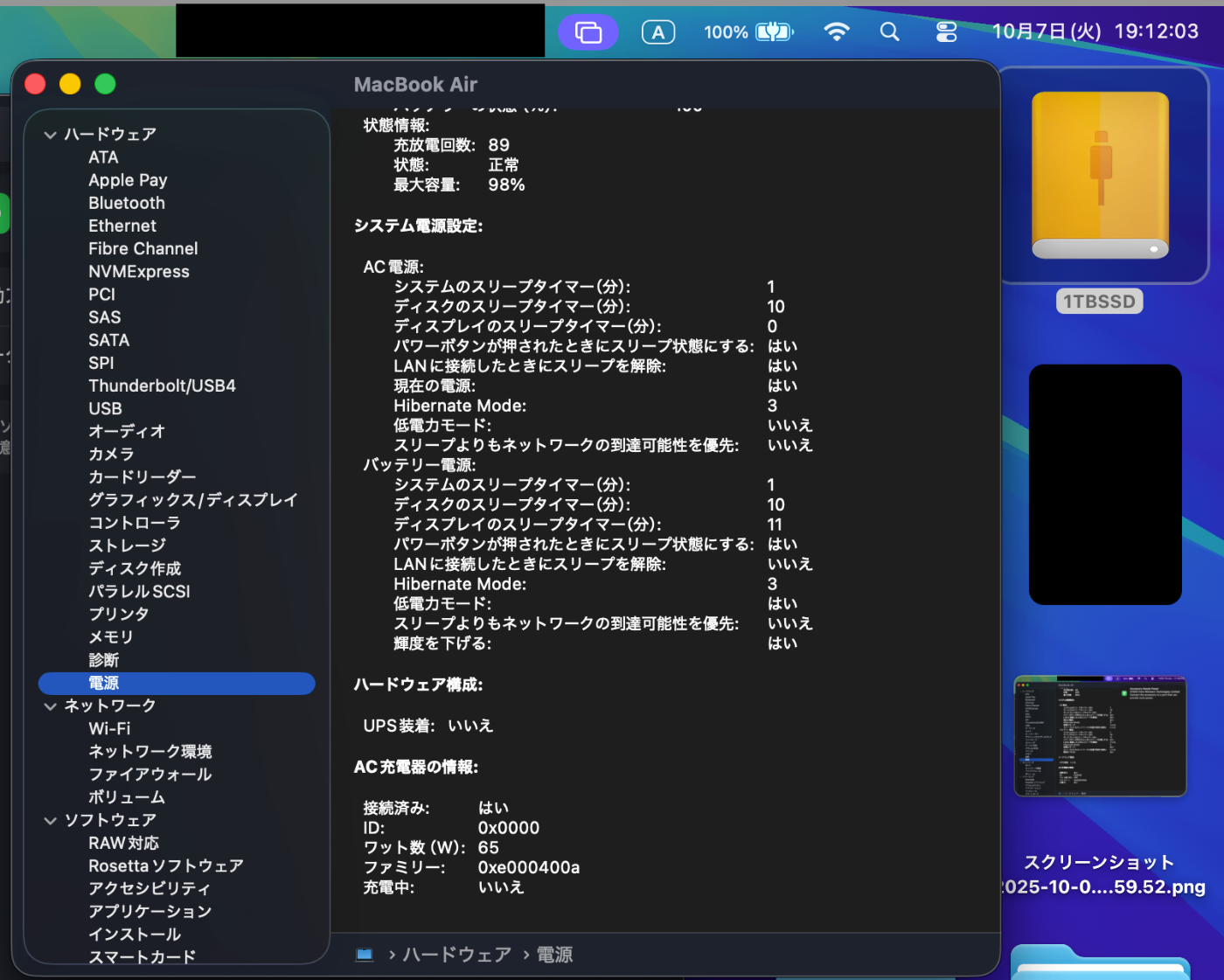Select コントローラ in the sidebar
The width and height of the screenshot is (1224, 980).
tap(135, 523)
